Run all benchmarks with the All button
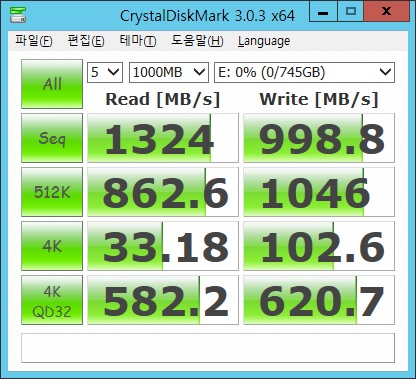Viewport: 417px width, 380px height. tap(52, 84)
